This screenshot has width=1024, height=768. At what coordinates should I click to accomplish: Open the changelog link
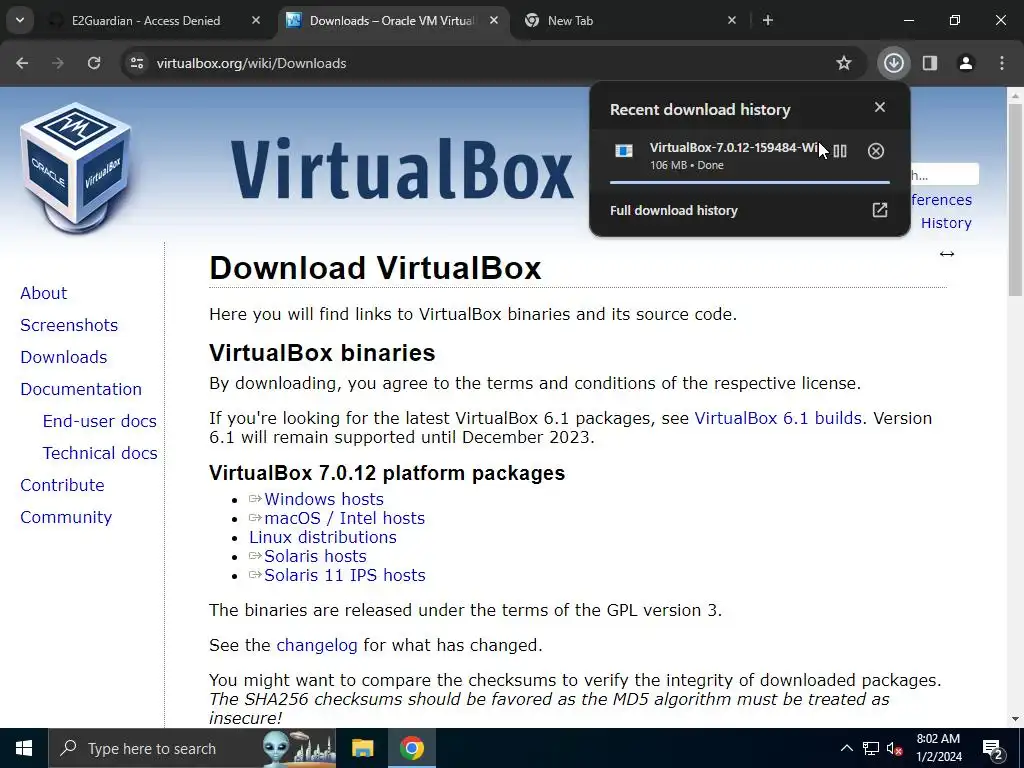(x=317, y=646)
